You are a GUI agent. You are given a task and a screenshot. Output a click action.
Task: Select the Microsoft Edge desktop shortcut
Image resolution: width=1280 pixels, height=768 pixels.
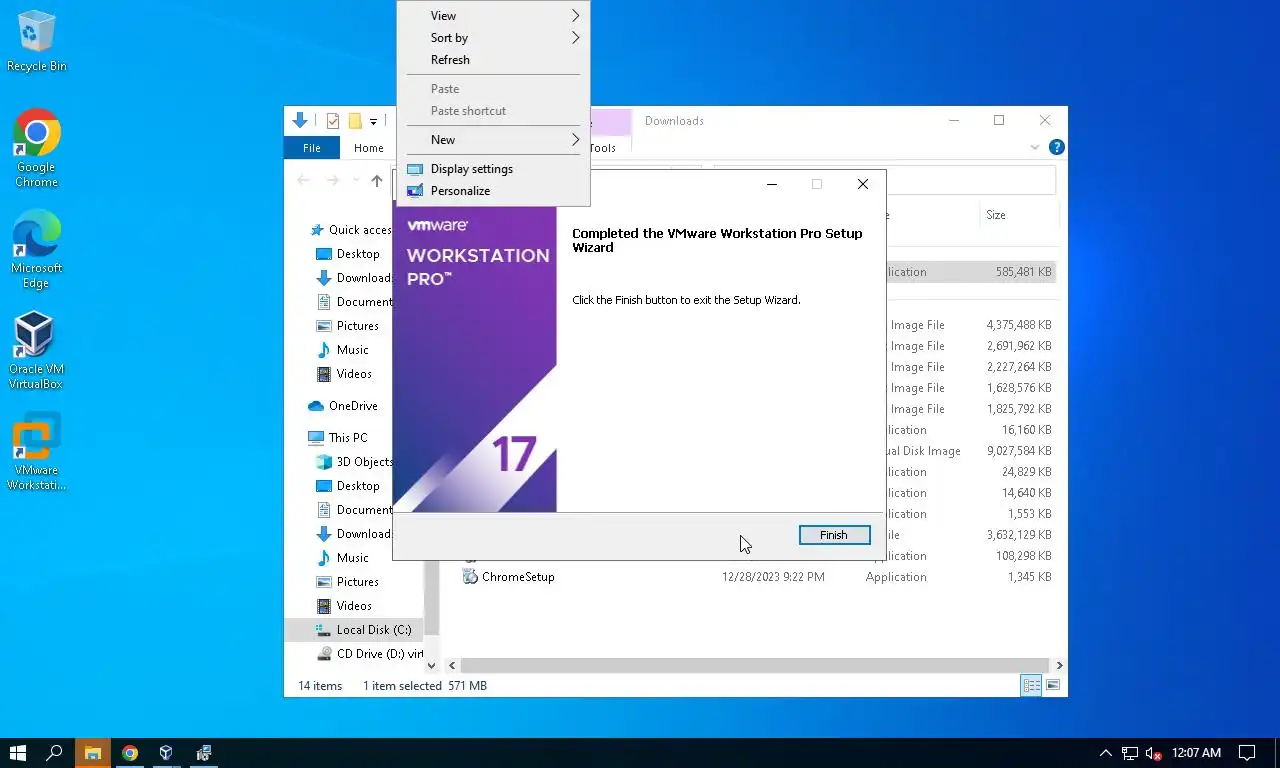pyautogui.click(x=36, y=250)
